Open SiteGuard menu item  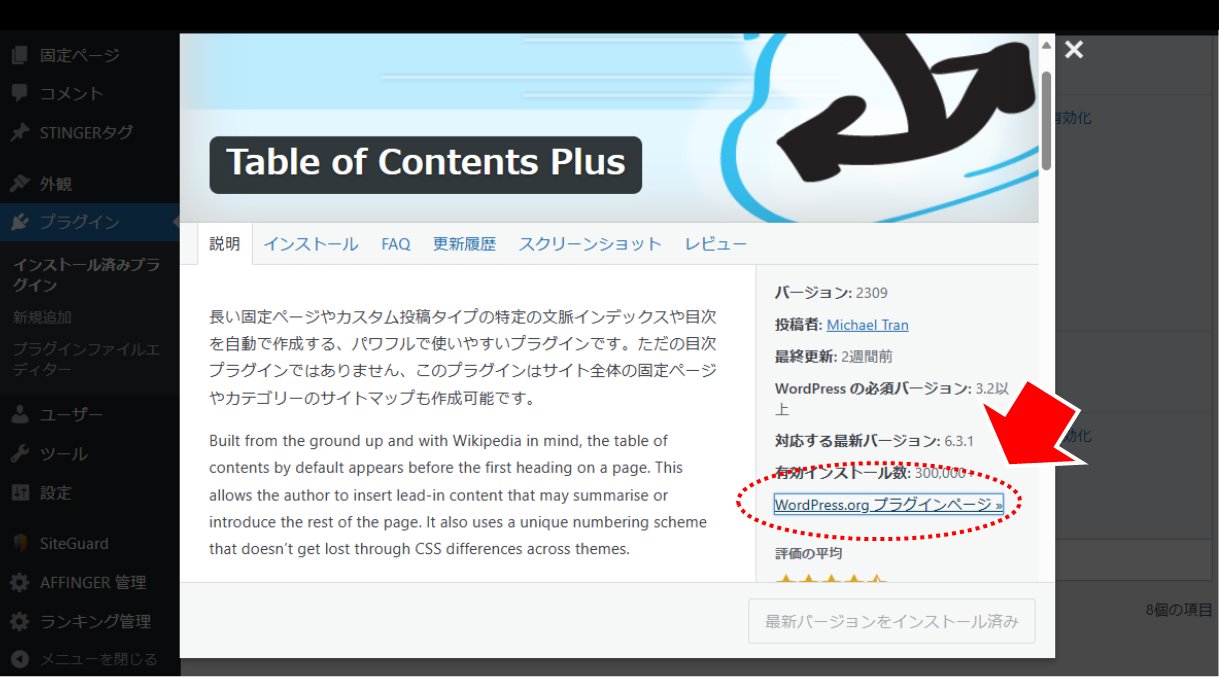(x=74, y=543)
